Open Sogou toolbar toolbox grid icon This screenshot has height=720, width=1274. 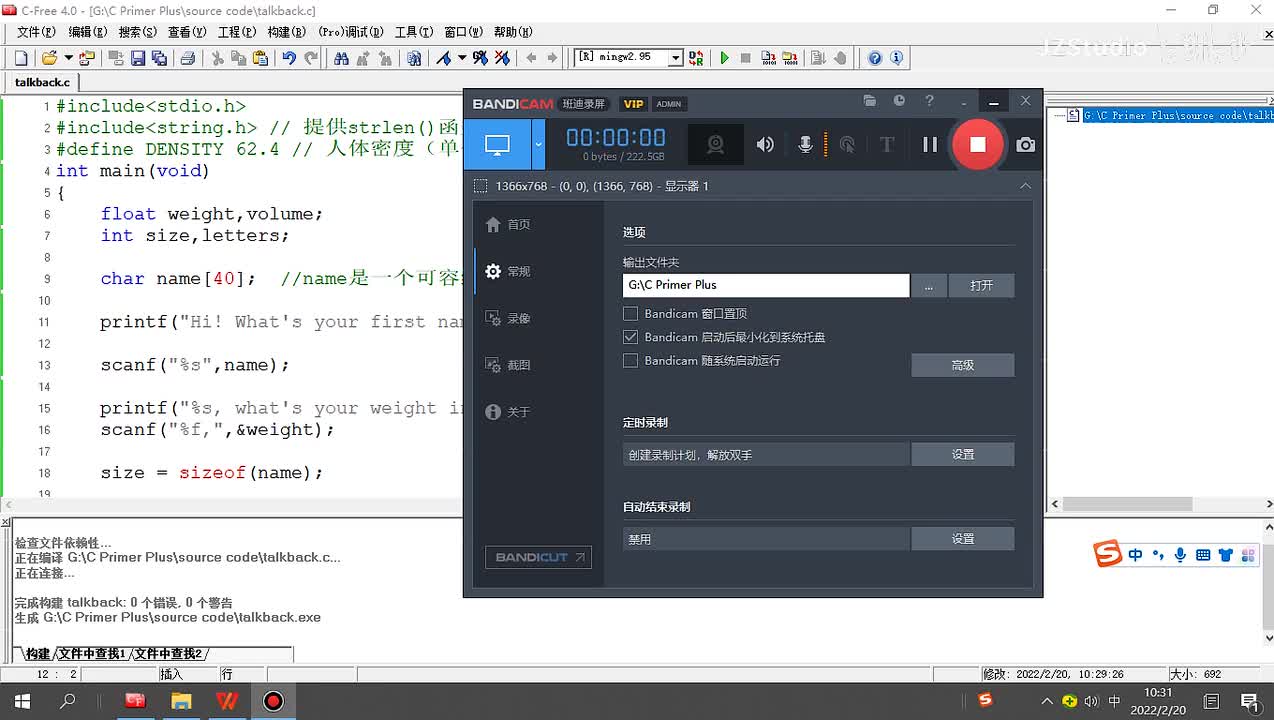pyautogui.click(x=1247, y=555)
